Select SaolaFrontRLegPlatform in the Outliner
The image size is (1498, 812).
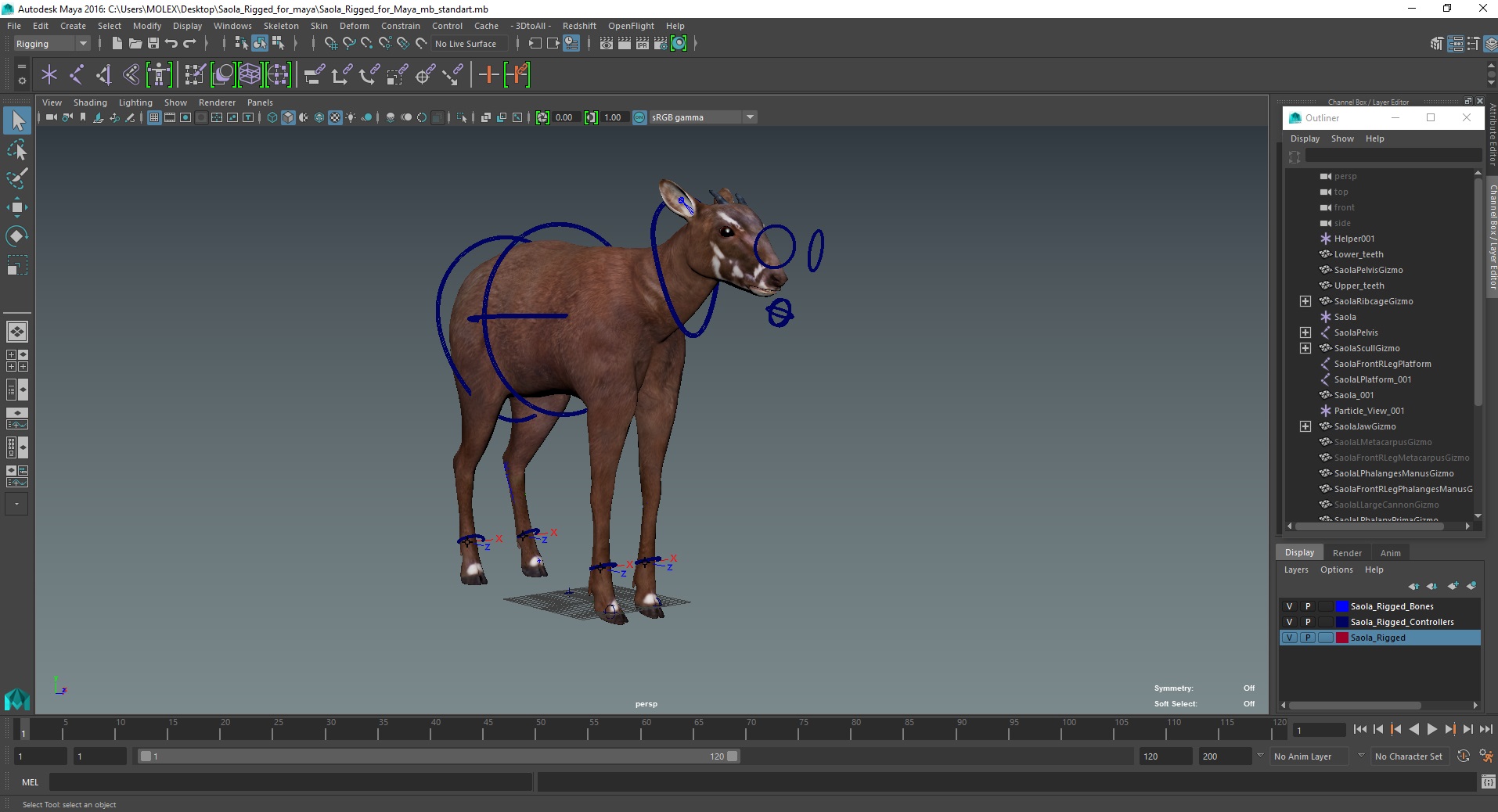(x=1381, y=364)
